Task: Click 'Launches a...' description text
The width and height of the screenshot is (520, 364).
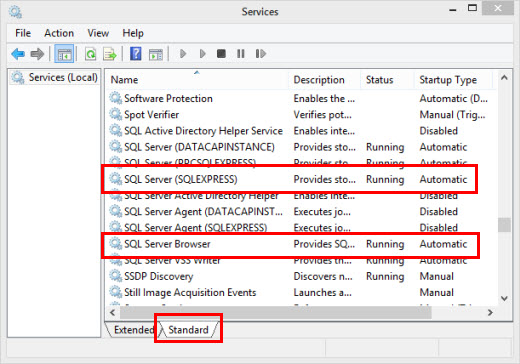Action: (x=322, y=292)
